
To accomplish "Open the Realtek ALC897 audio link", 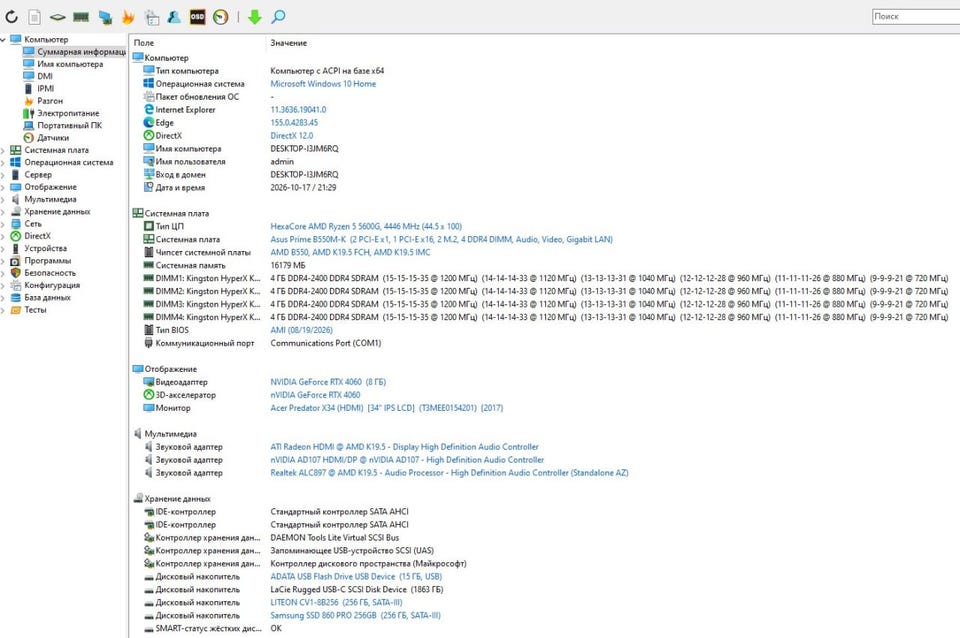I will 449,473.
